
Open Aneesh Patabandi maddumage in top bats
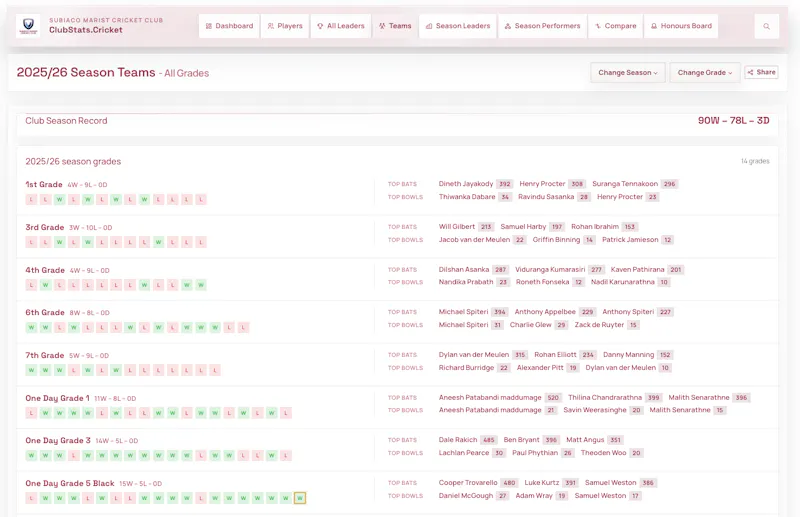click(x=490, y=398)
